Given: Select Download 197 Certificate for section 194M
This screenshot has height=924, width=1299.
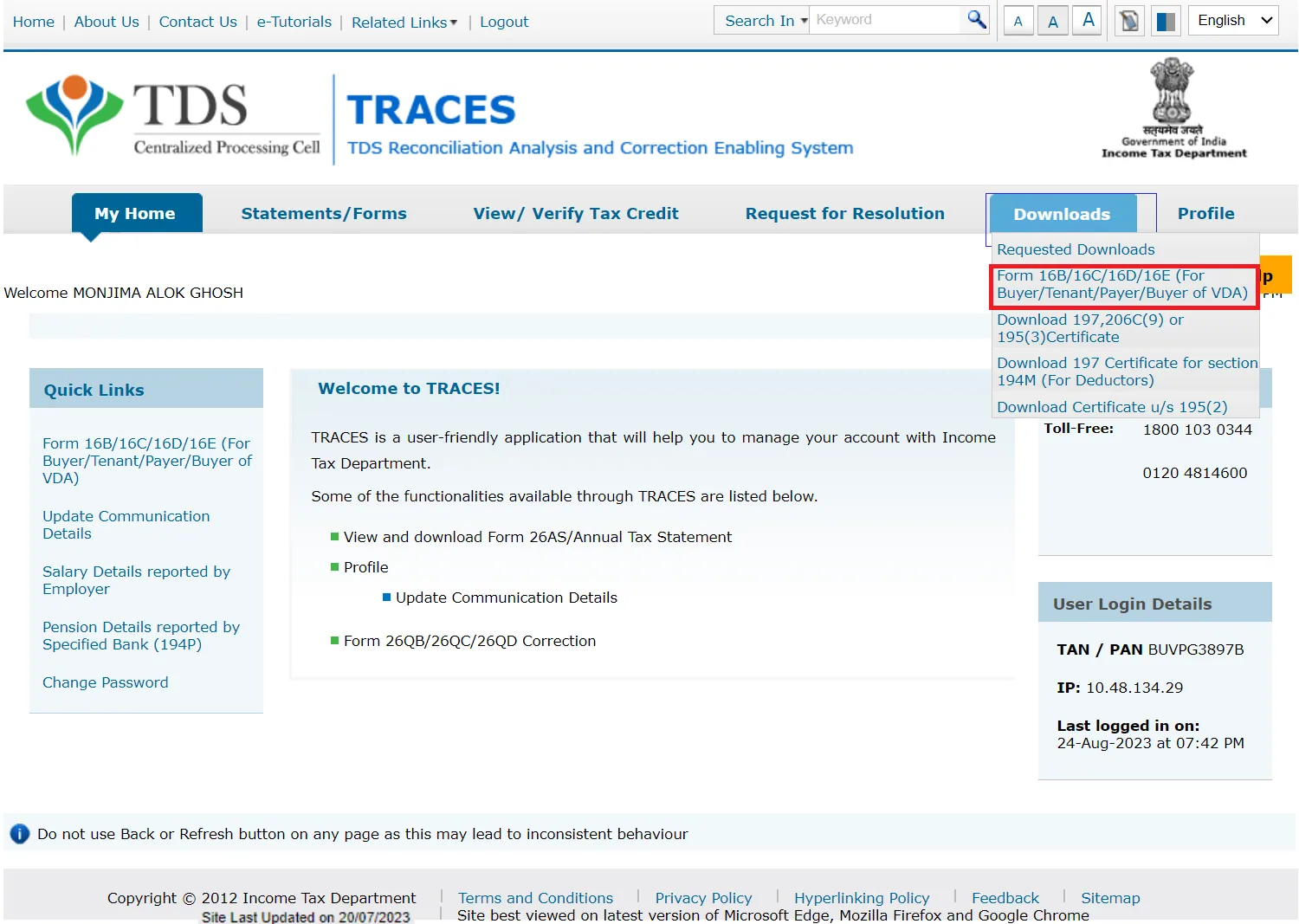Looking at the screenshot, I should [1127, 372].
